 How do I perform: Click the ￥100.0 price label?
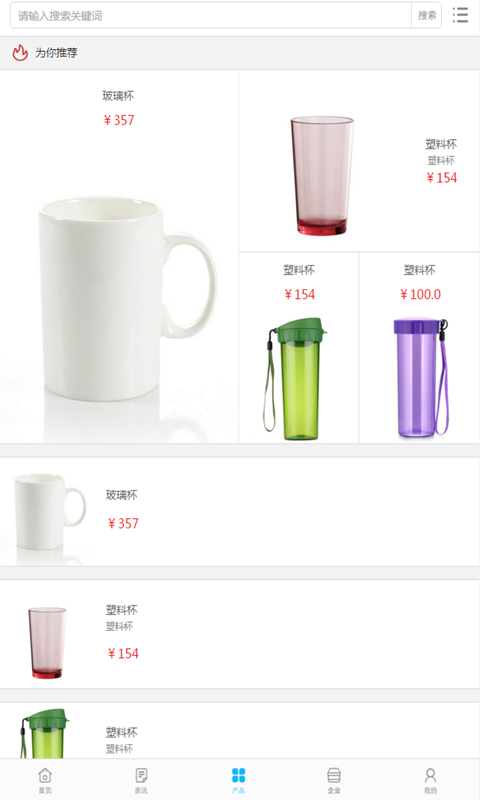[420, 294]
